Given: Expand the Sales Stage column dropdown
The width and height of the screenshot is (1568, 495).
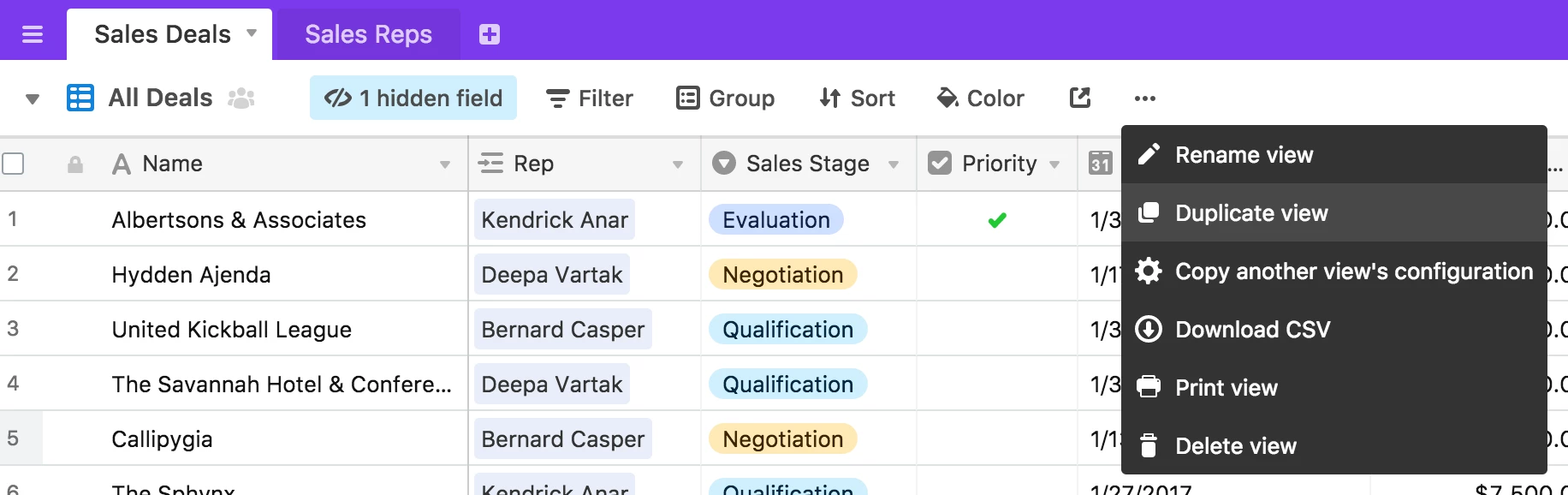Looking at the screenshot, I should [894, 164].
